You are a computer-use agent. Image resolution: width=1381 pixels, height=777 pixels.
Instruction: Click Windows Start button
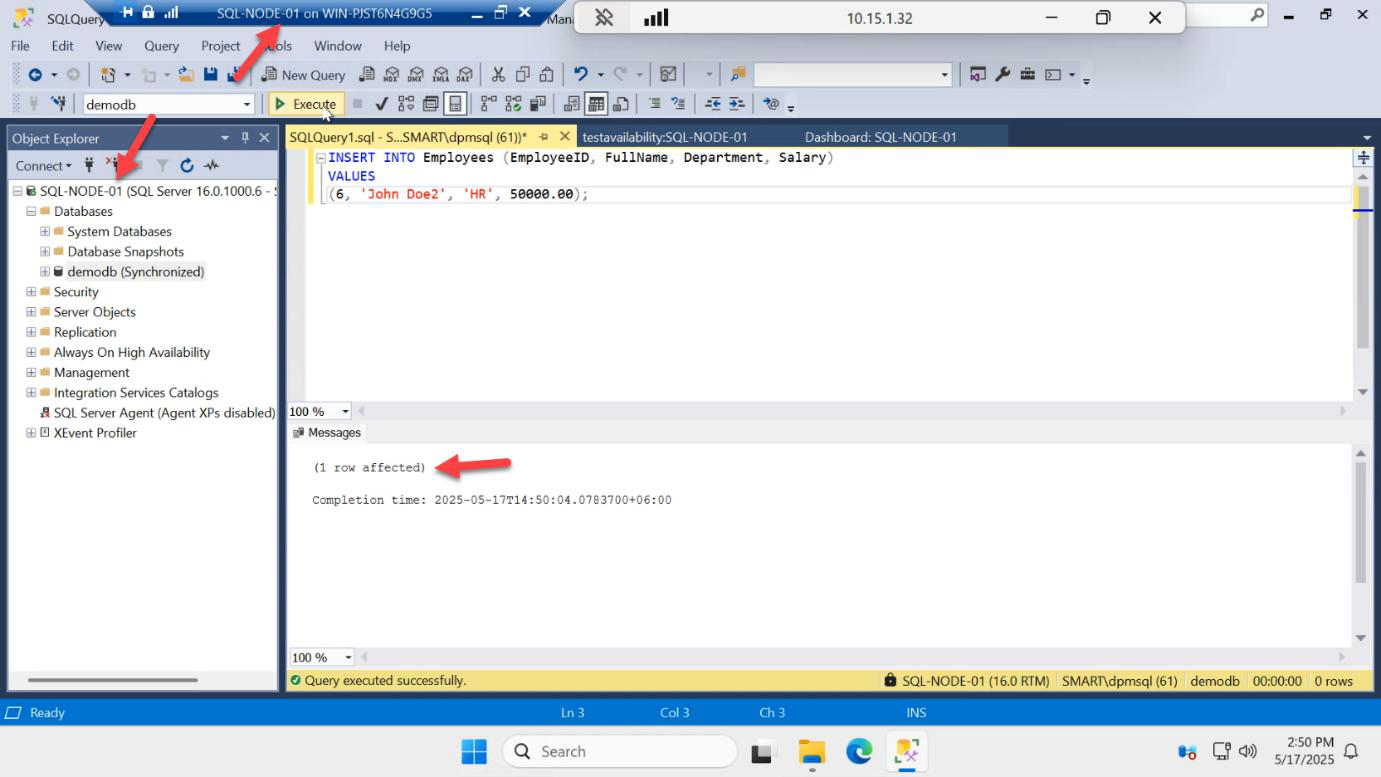tap(473, 751)
